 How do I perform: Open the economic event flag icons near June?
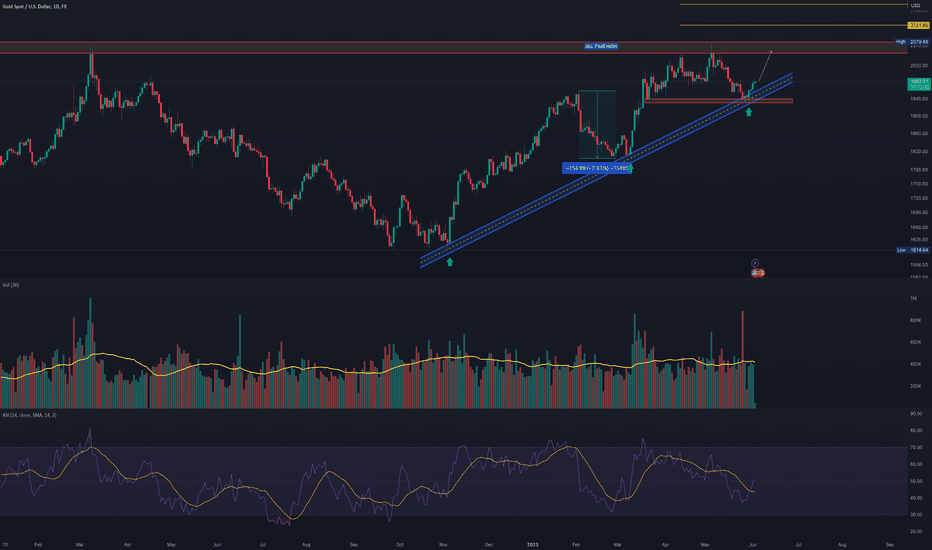[757, 273]
